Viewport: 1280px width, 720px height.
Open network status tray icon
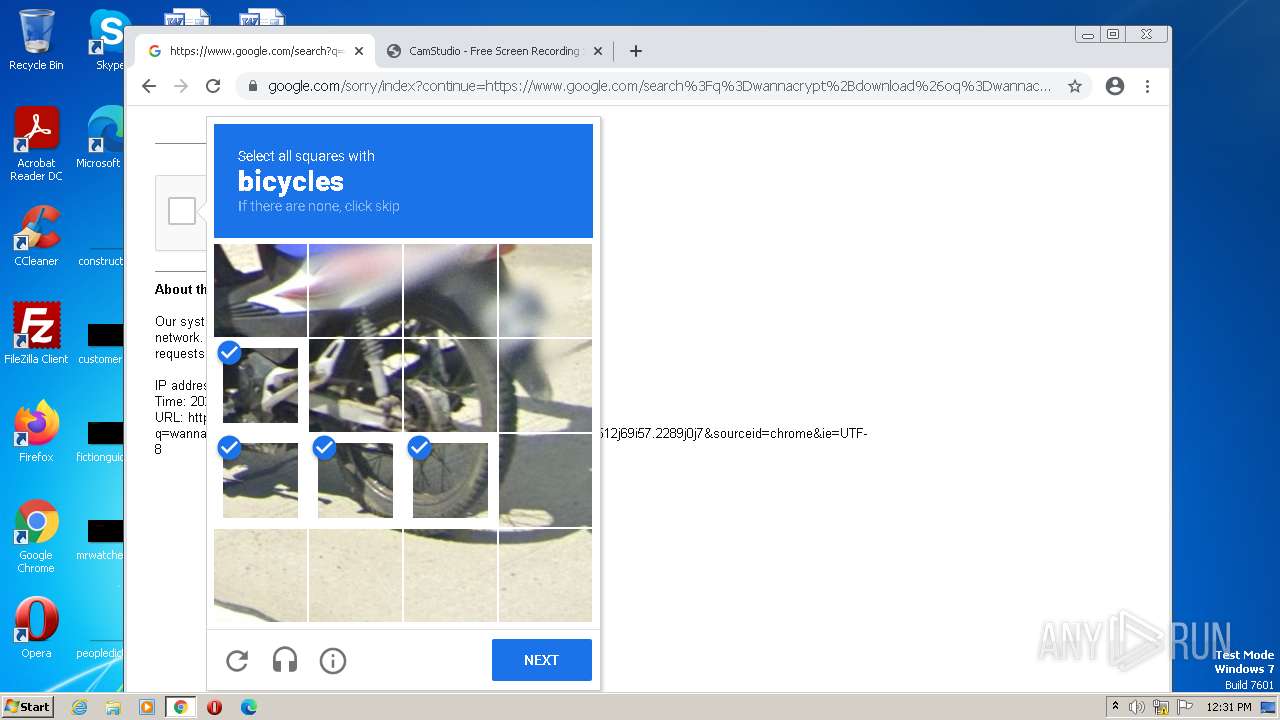pos(1161,707)
